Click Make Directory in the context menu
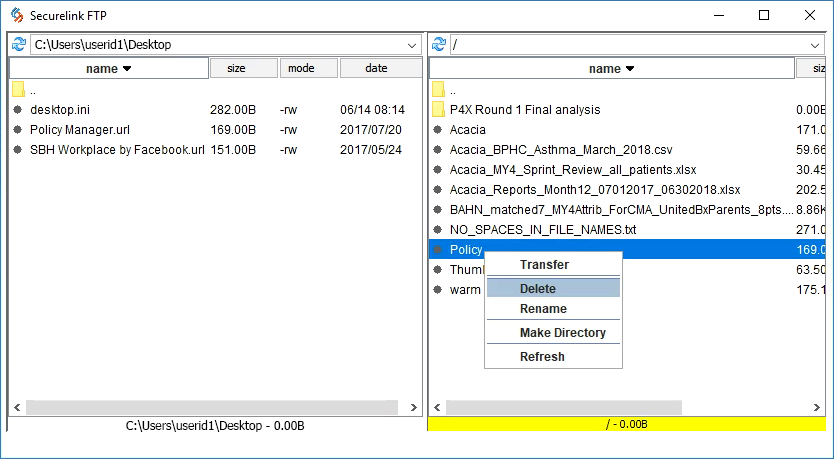The image size is (834, 459). [562, 333]
